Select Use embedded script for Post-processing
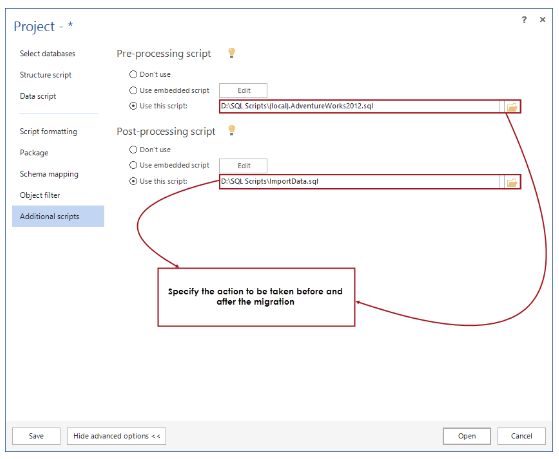Screen dimensions: 559x459 tap(133, 165)
